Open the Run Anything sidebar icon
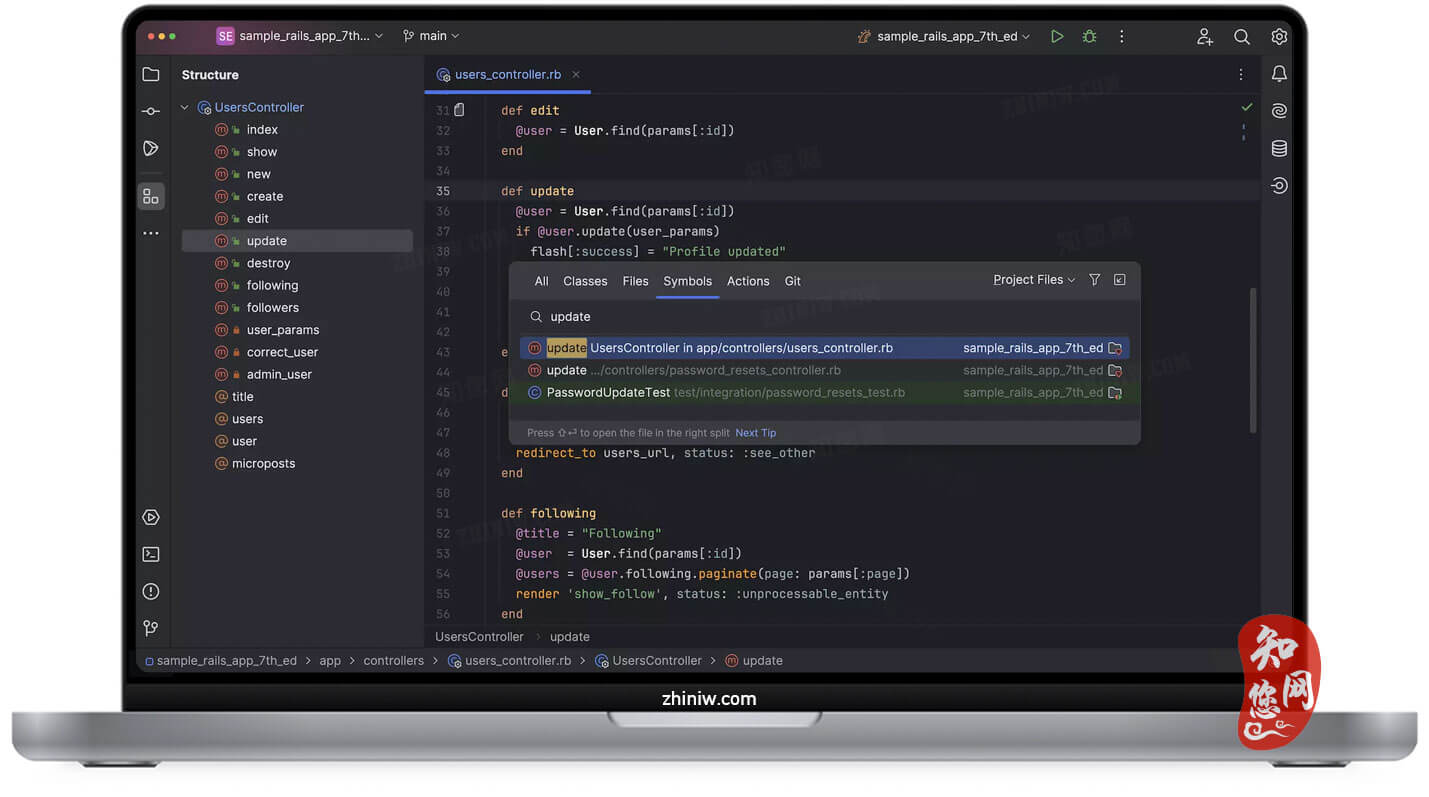This screenshot has width=1429, height=797. point(151,148)
